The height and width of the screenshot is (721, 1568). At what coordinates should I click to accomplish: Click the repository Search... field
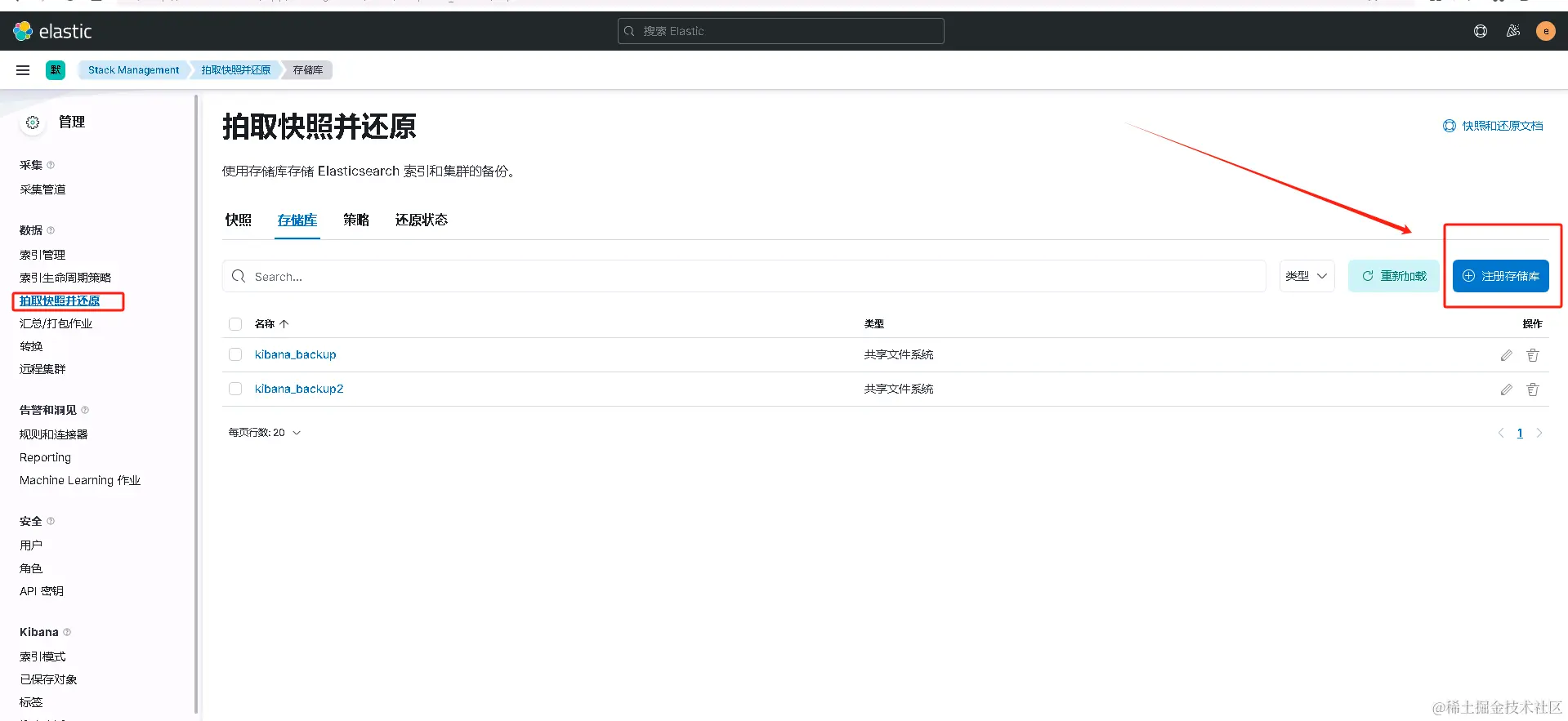744,276
